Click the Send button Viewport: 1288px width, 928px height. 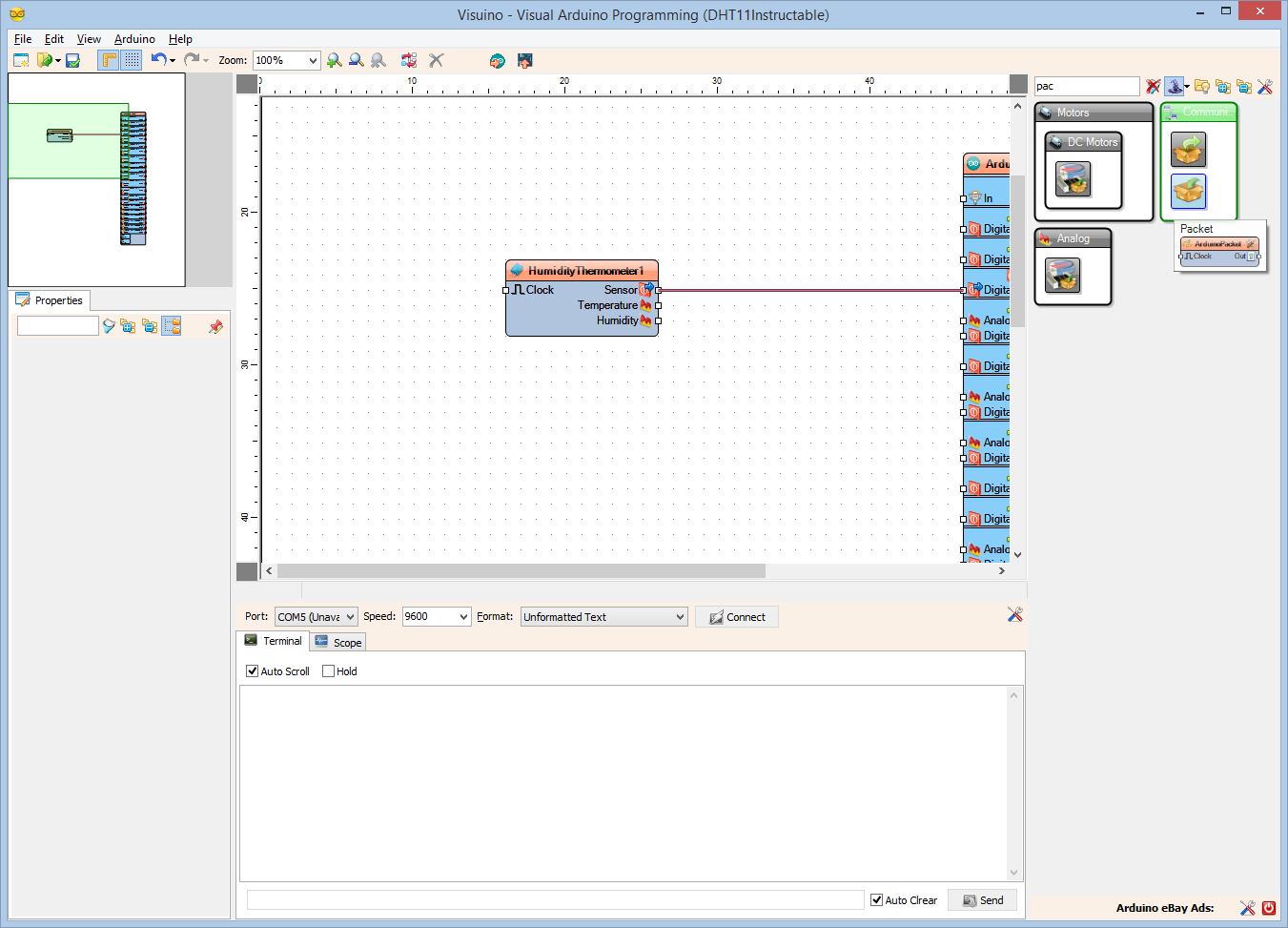point(982,899)
